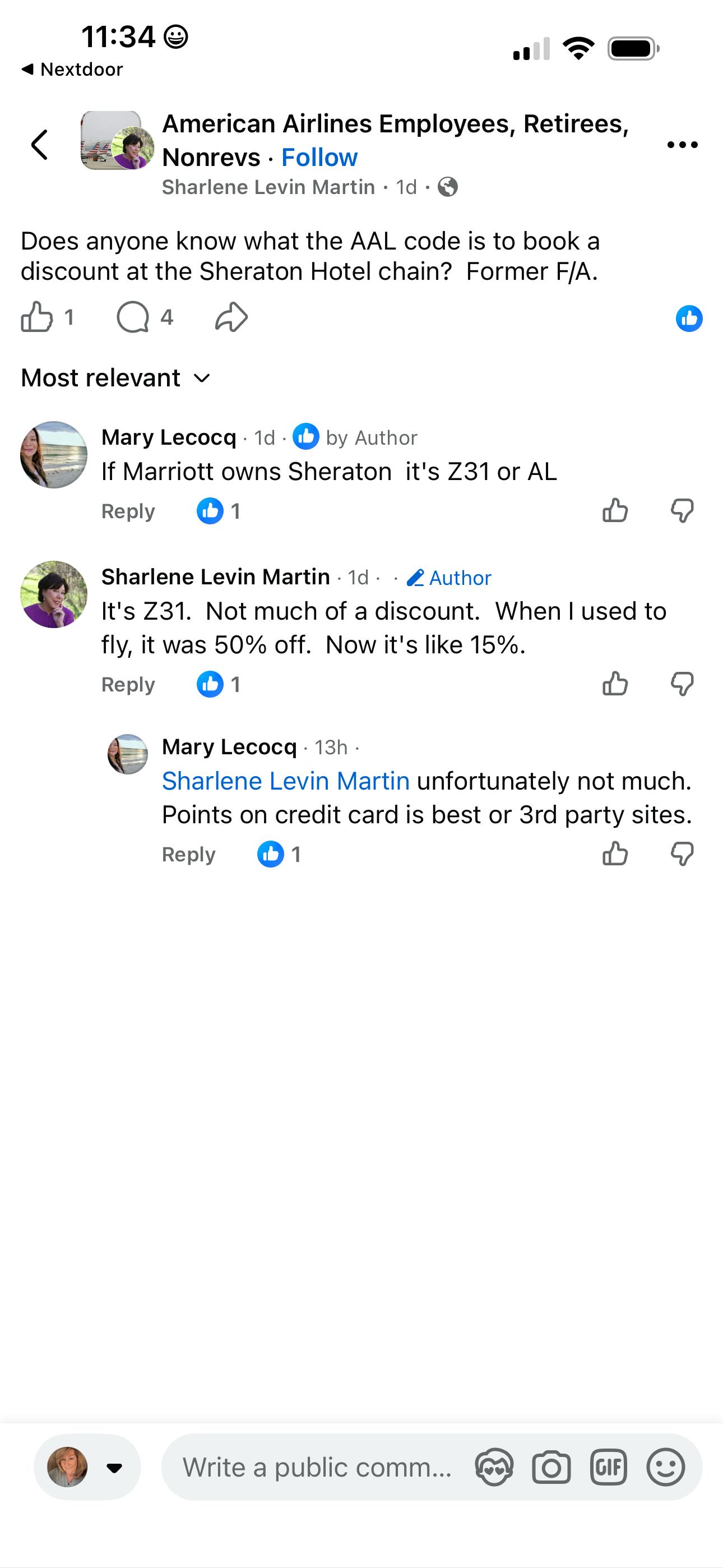Screen dimensions: 723x1568
Task: Return to Nextdoor app via status bar
Action: click(x=73, y=70)
